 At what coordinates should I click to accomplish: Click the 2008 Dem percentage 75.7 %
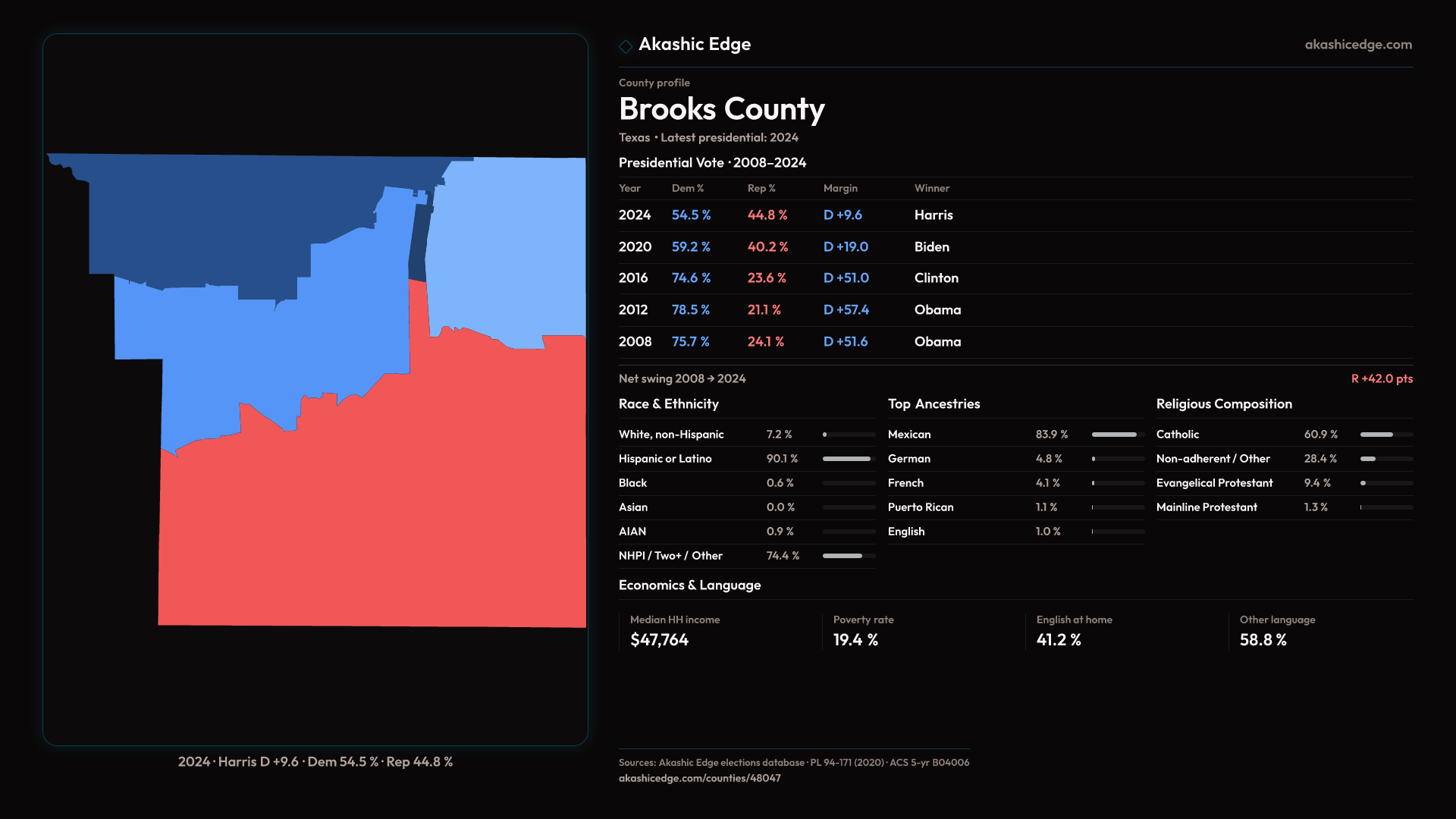[690, 342]
